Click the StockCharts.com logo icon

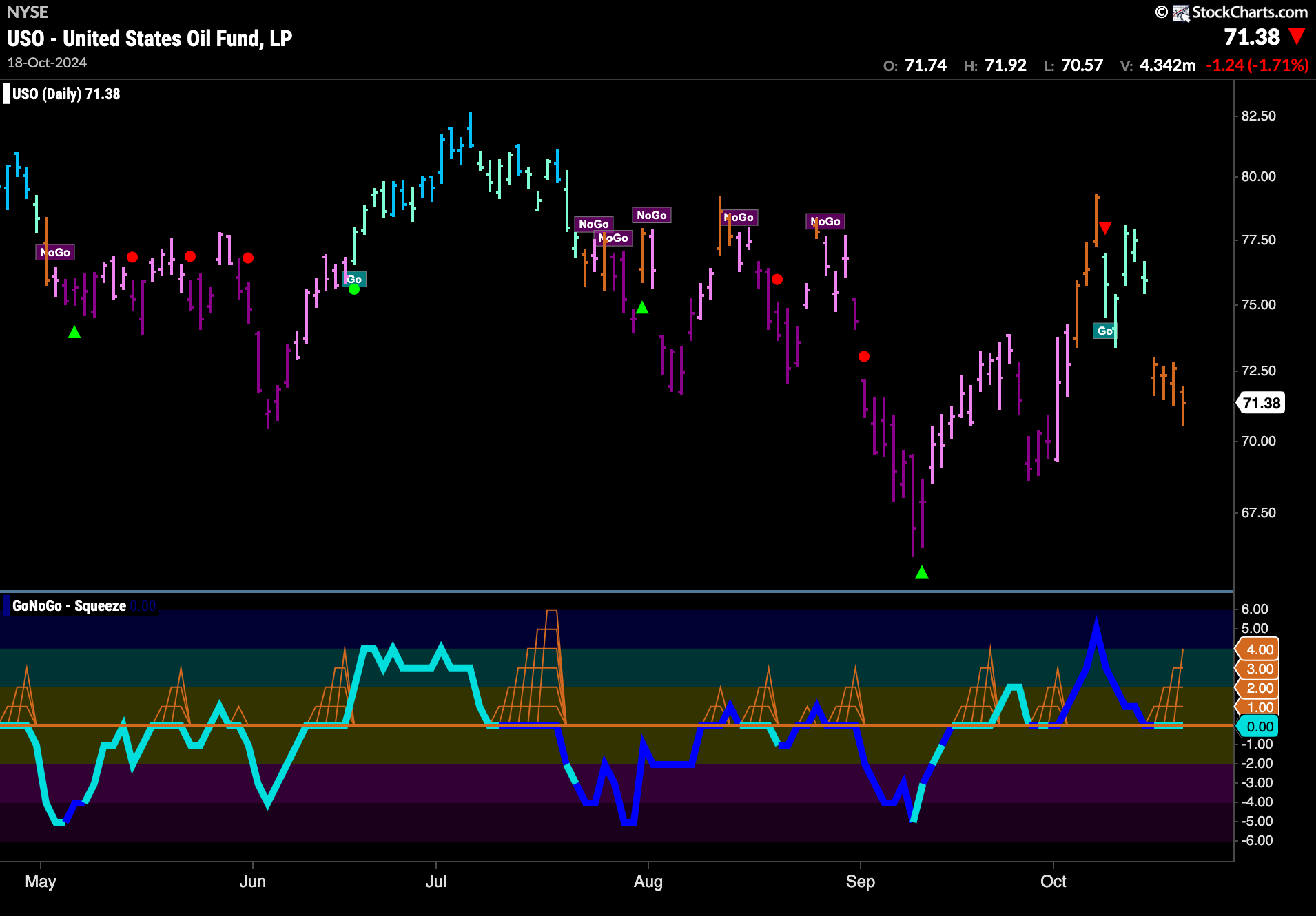click(x=1181, y=13)
